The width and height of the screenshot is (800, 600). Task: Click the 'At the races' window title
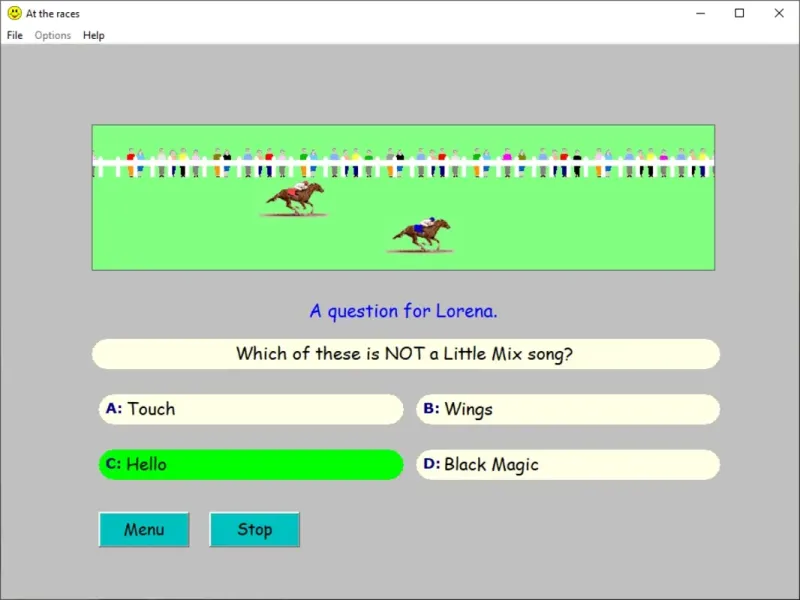click(53, 14)
